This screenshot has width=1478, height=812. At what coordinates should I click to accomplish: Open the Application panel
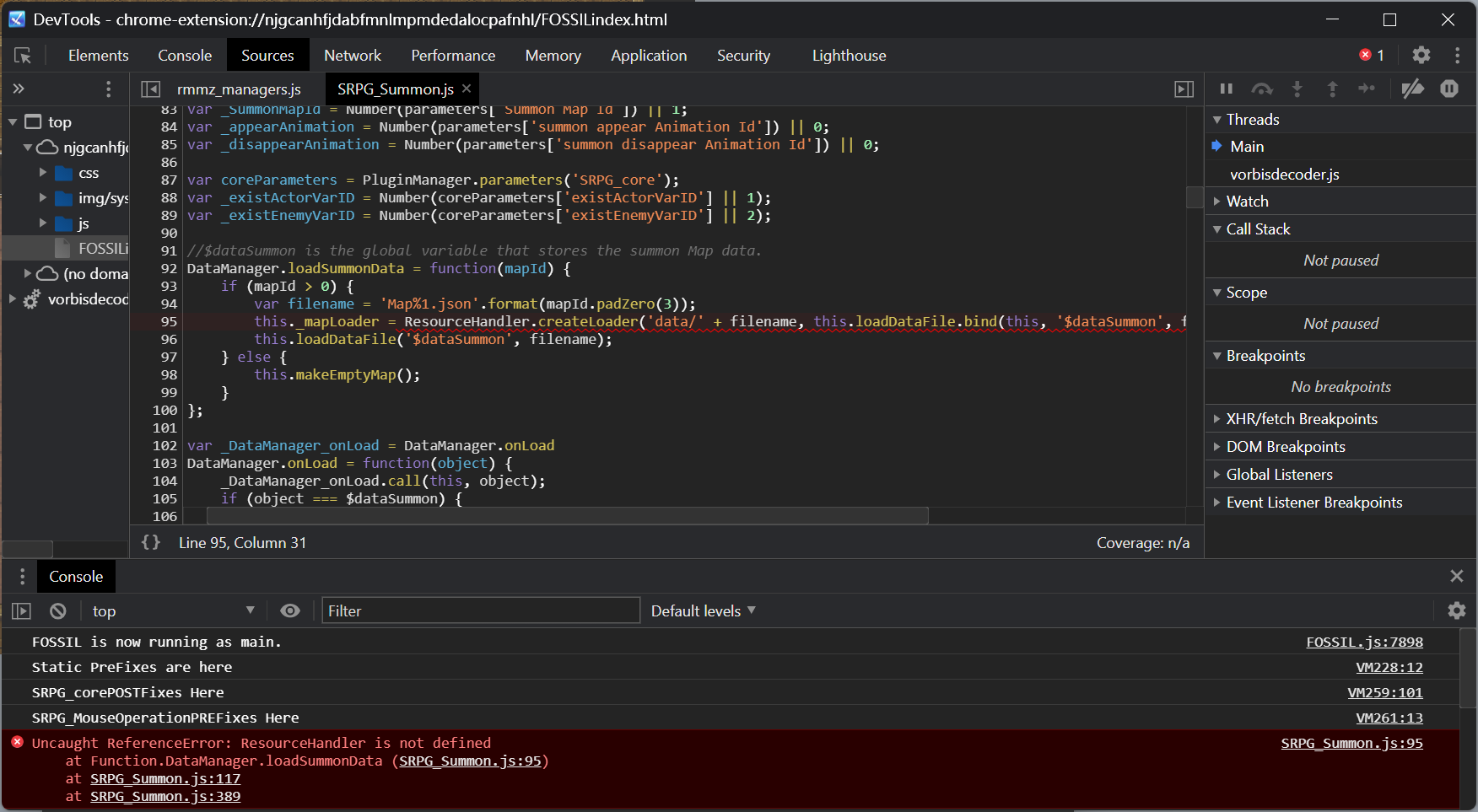(649, 56)
